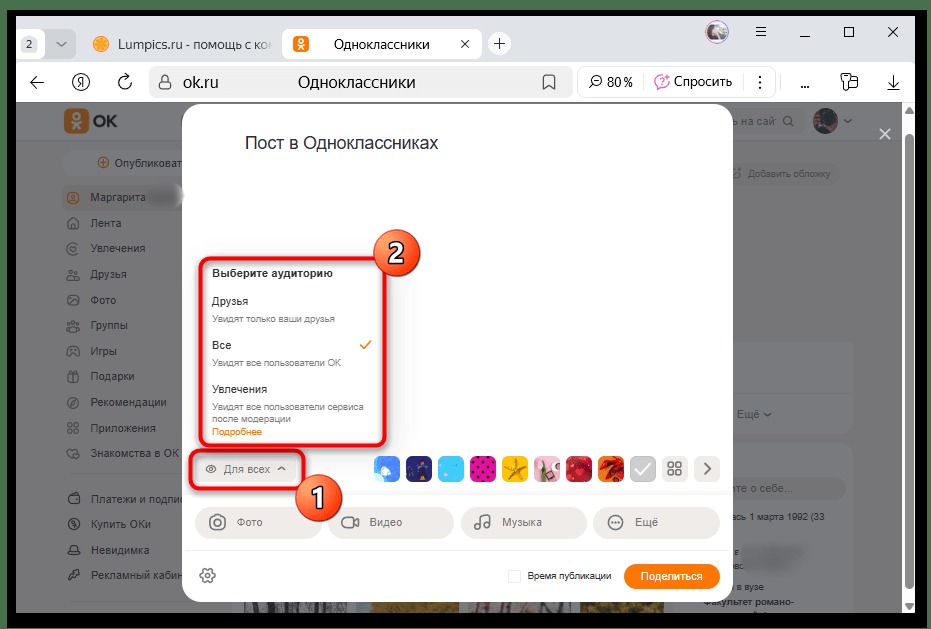This screenshot has width=931, height=629.
Task: Select plain white checkmark background
Action: [642, 469]
